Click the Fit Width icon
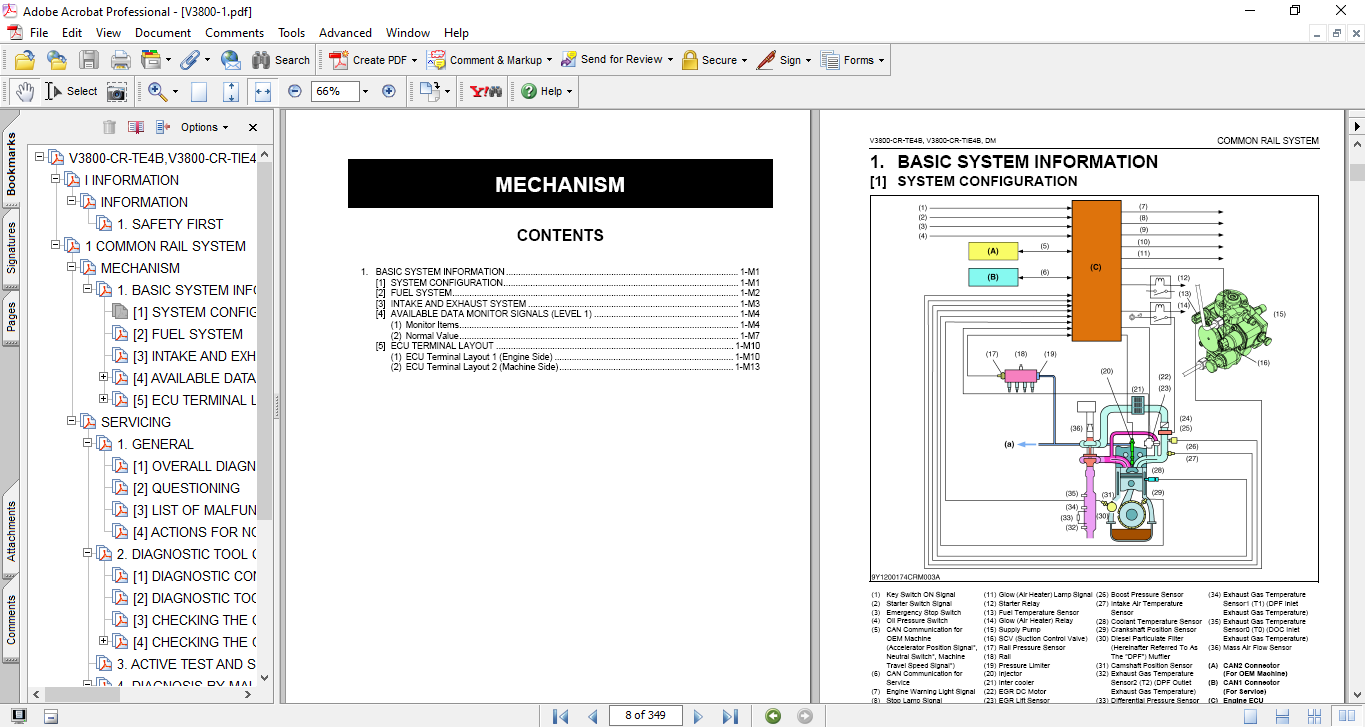Viewport: 1365px width, 727px height. [x=263, y=91]
